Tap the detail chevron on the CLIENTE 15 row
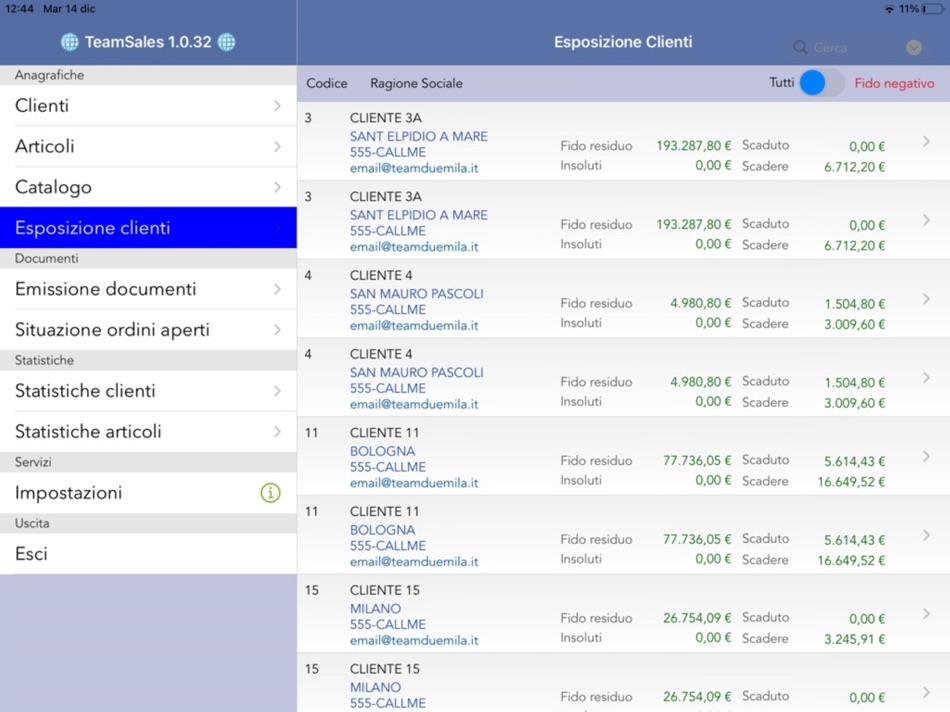Image resolution: width=950 pixels, height=712 pixels. point(925,615)
